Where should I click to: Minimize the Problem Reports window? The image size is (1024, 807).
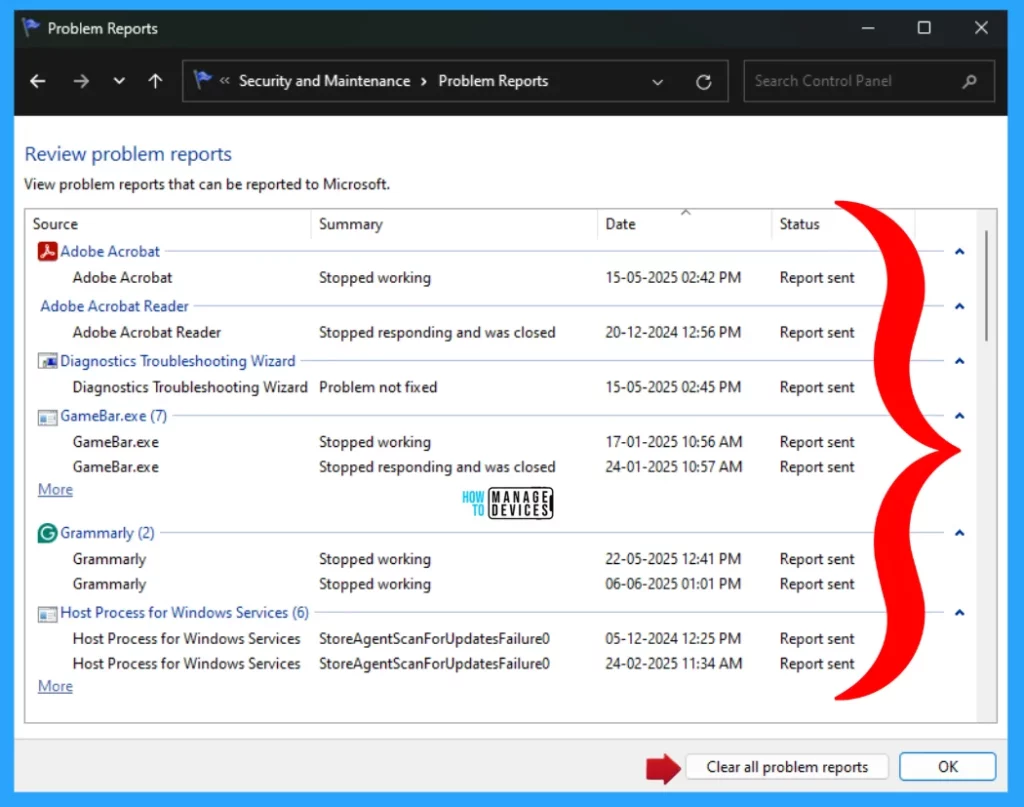coord(868,28)
